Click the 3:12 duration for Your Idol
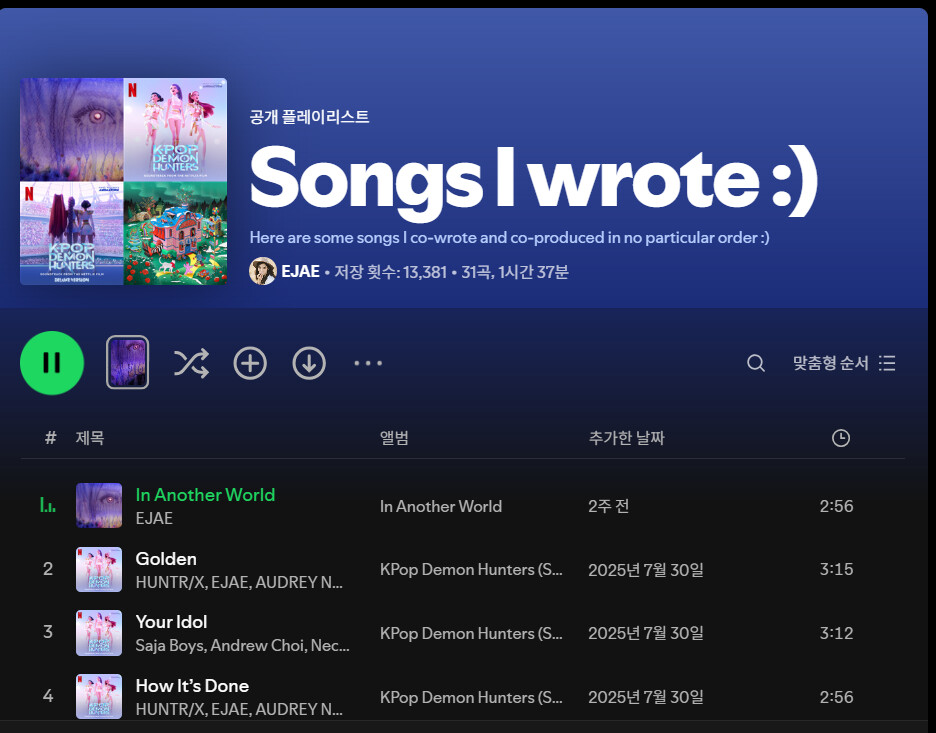This screenshot has height=733, width=936. click(x=836, y=633)
